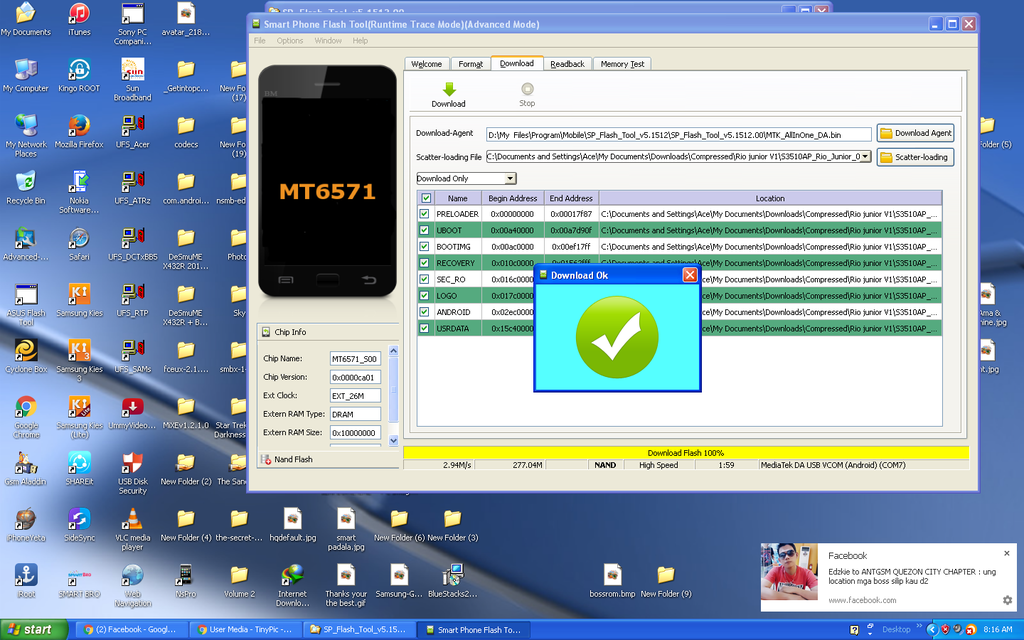Toggle the RECOVERY partition checkbox

point(425,263)
